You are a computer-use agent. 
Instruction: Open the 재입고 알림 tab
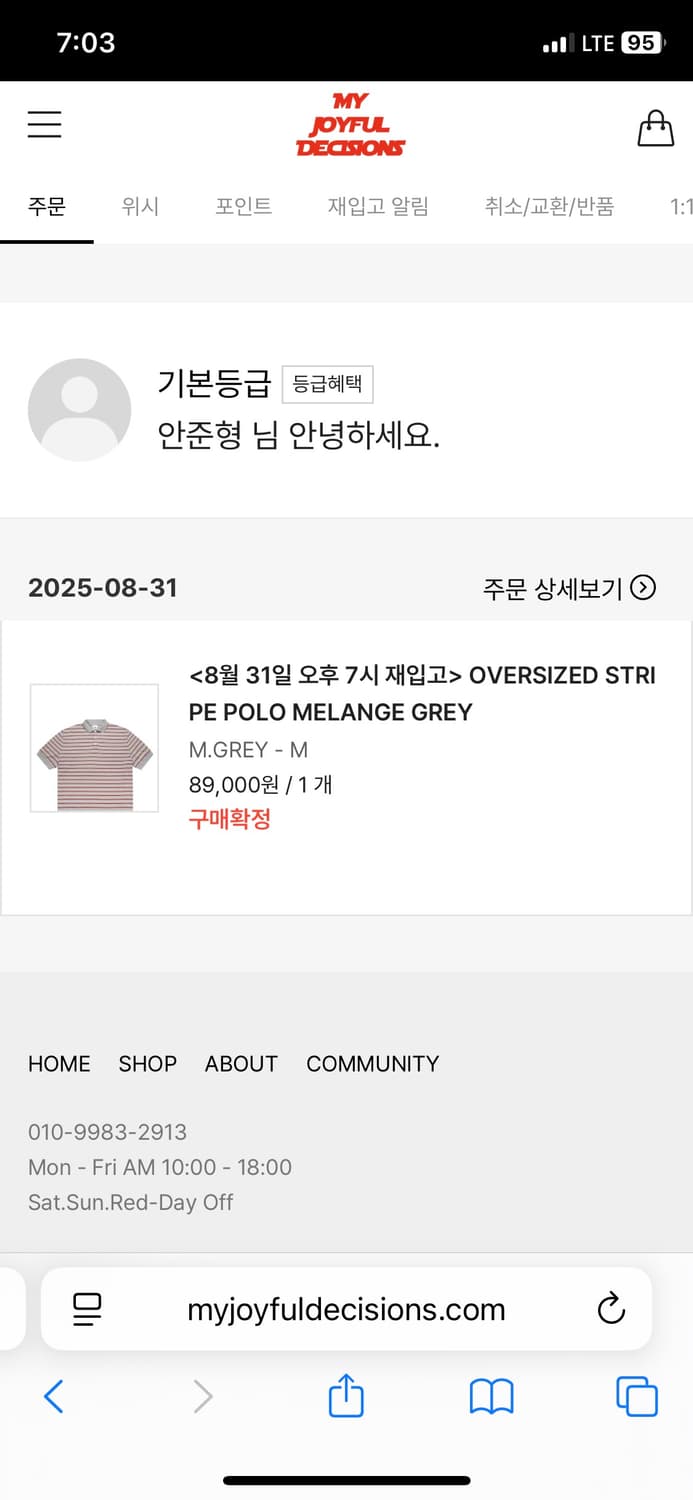tap(378, 207)
